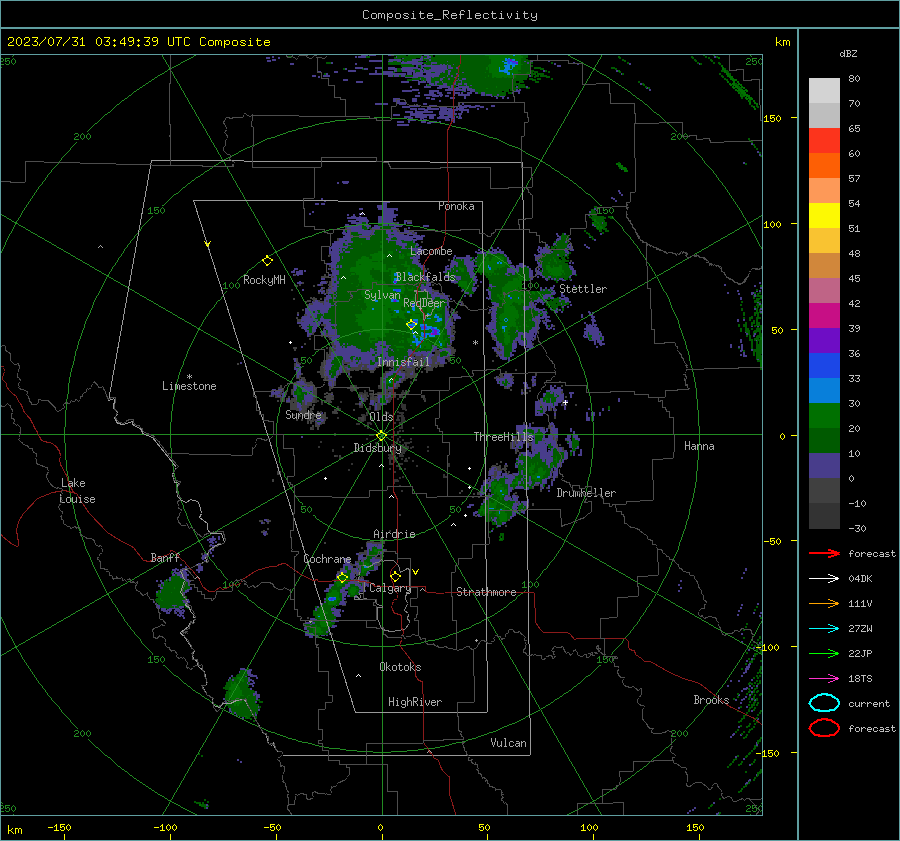Click the km label in bottom-left corner

pyautogui.click(x=14, y=830)
